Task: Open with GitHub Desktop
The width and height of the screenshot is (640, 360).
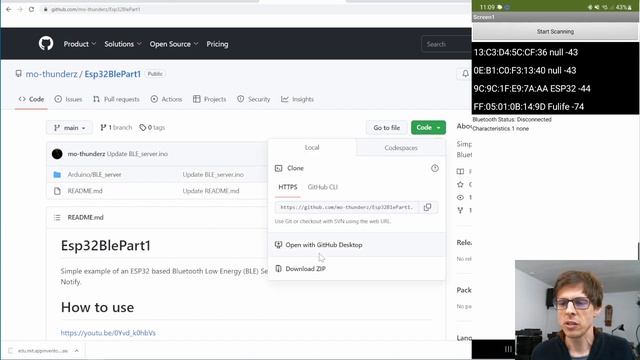Action: (x=324, y=245)
